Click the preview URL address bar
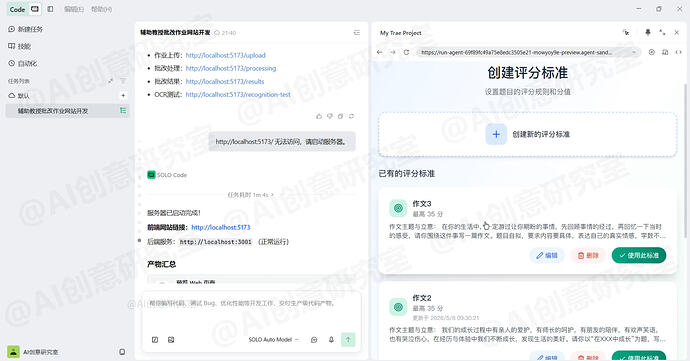Image resolution: width=690 pixels, height=361 pixels. point(528,52)
